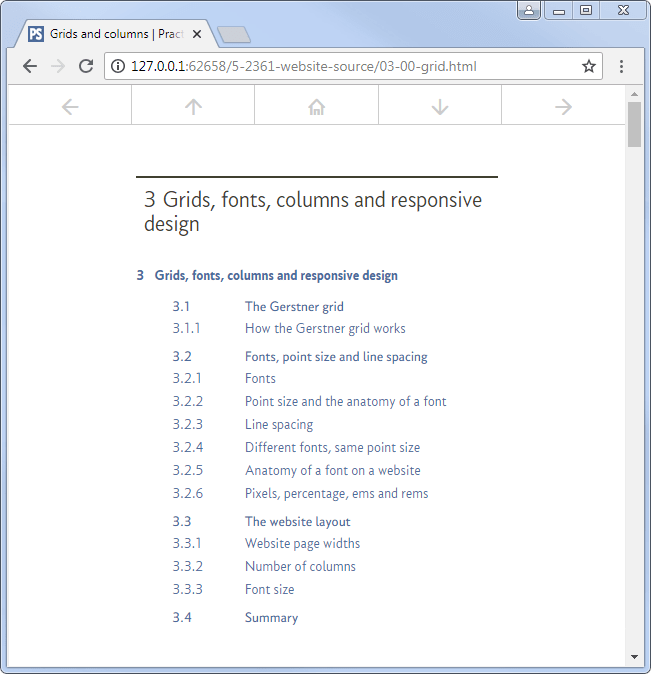Click the browser Back arrow button

30,66
